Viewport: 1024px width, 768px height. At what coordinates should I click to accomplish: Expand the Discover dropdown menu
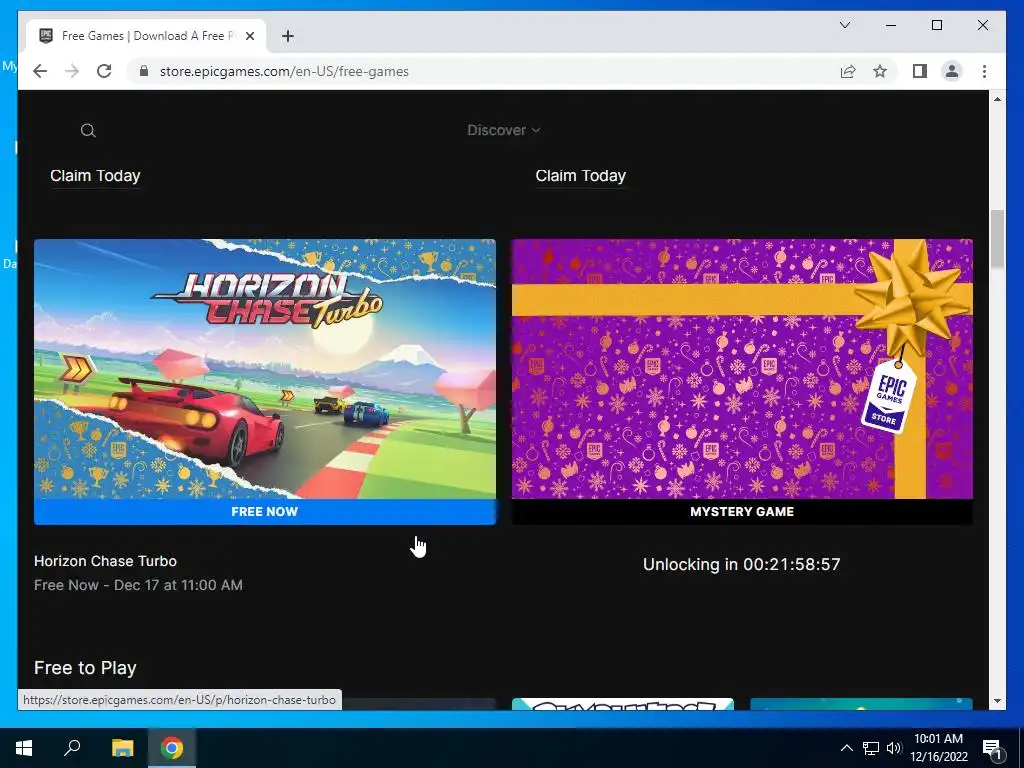click(504, 130)
